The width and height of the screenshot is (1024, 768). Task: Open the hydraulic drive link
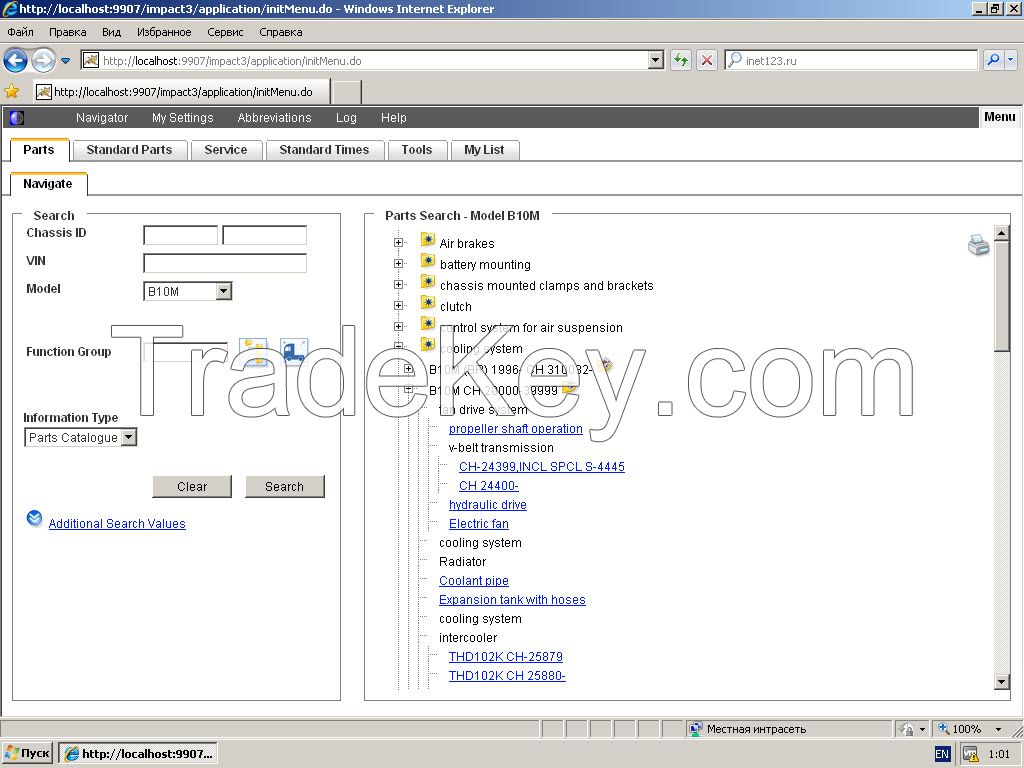(487, 504)
